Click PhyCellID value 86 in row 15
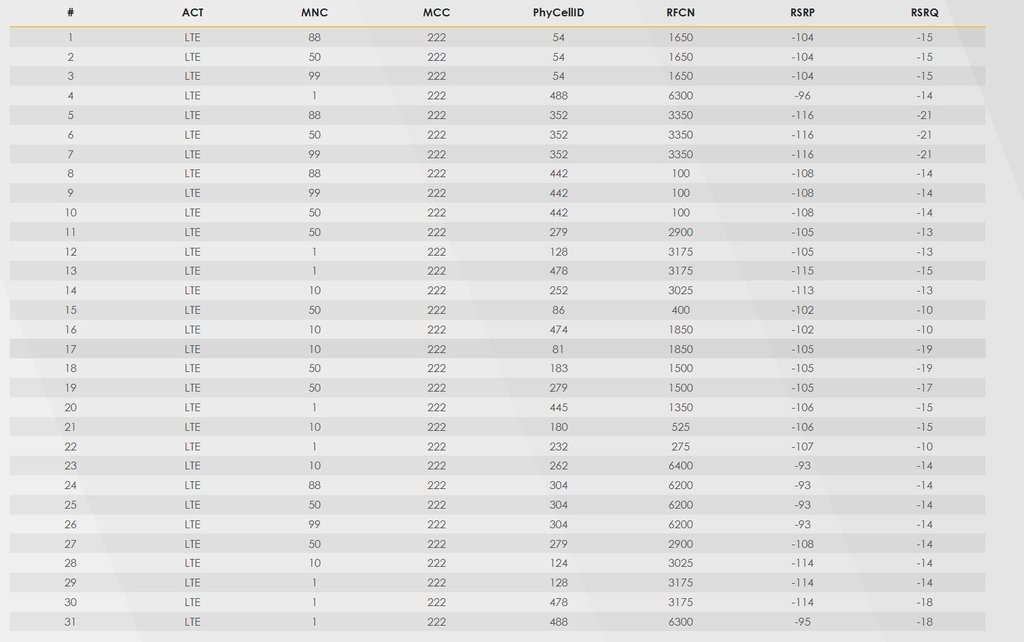This screenshot has width=1024, height=642. click(558, 310)
